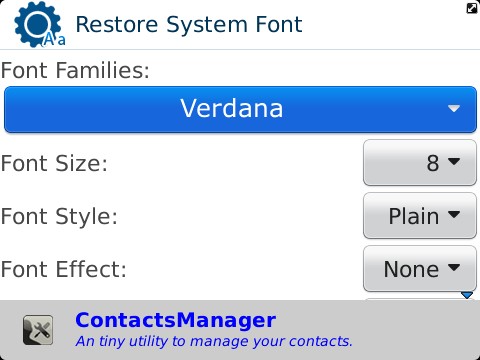Click the Font Style label
This screenshot has width=480, height=360.
[x=59, y=217]
